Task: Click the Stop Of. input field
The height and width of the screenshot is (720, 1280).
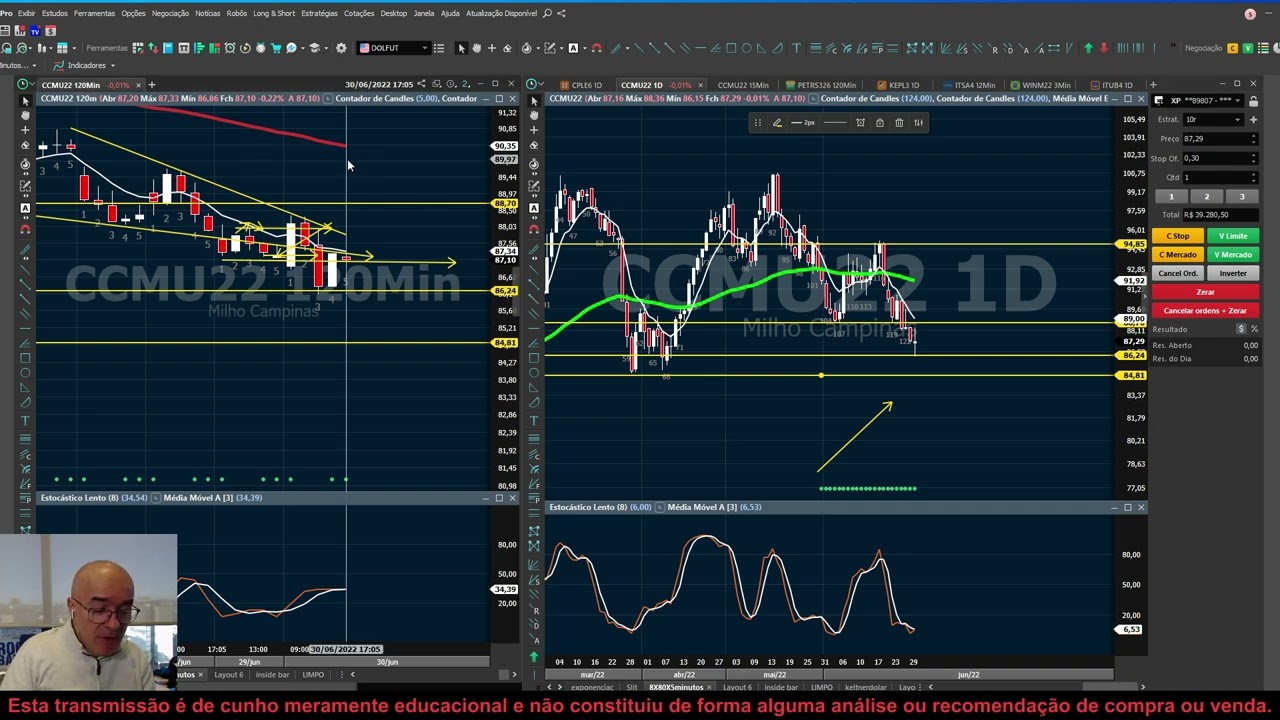Action: [x=1220, y=158]
